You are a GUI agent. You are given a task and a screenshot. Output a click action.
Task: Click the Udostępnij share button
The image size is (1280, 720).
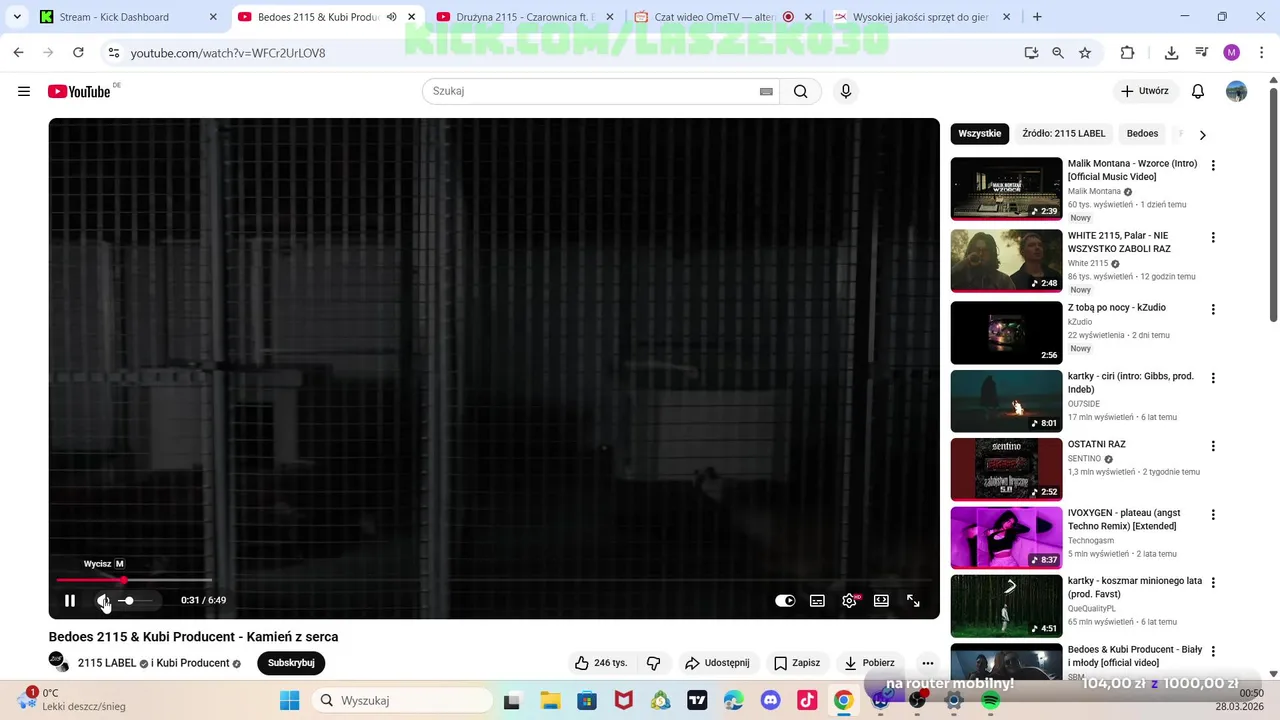717,663
